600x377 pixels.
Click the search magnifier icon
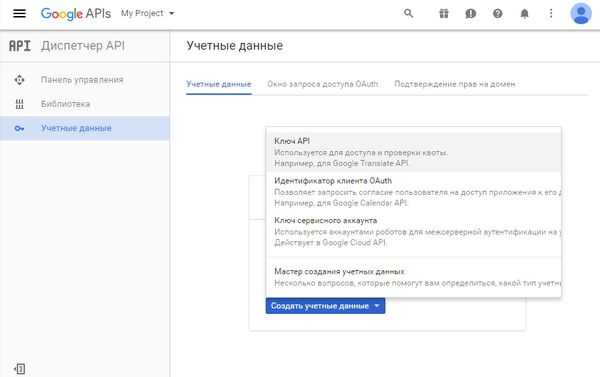tap(408, 13)
